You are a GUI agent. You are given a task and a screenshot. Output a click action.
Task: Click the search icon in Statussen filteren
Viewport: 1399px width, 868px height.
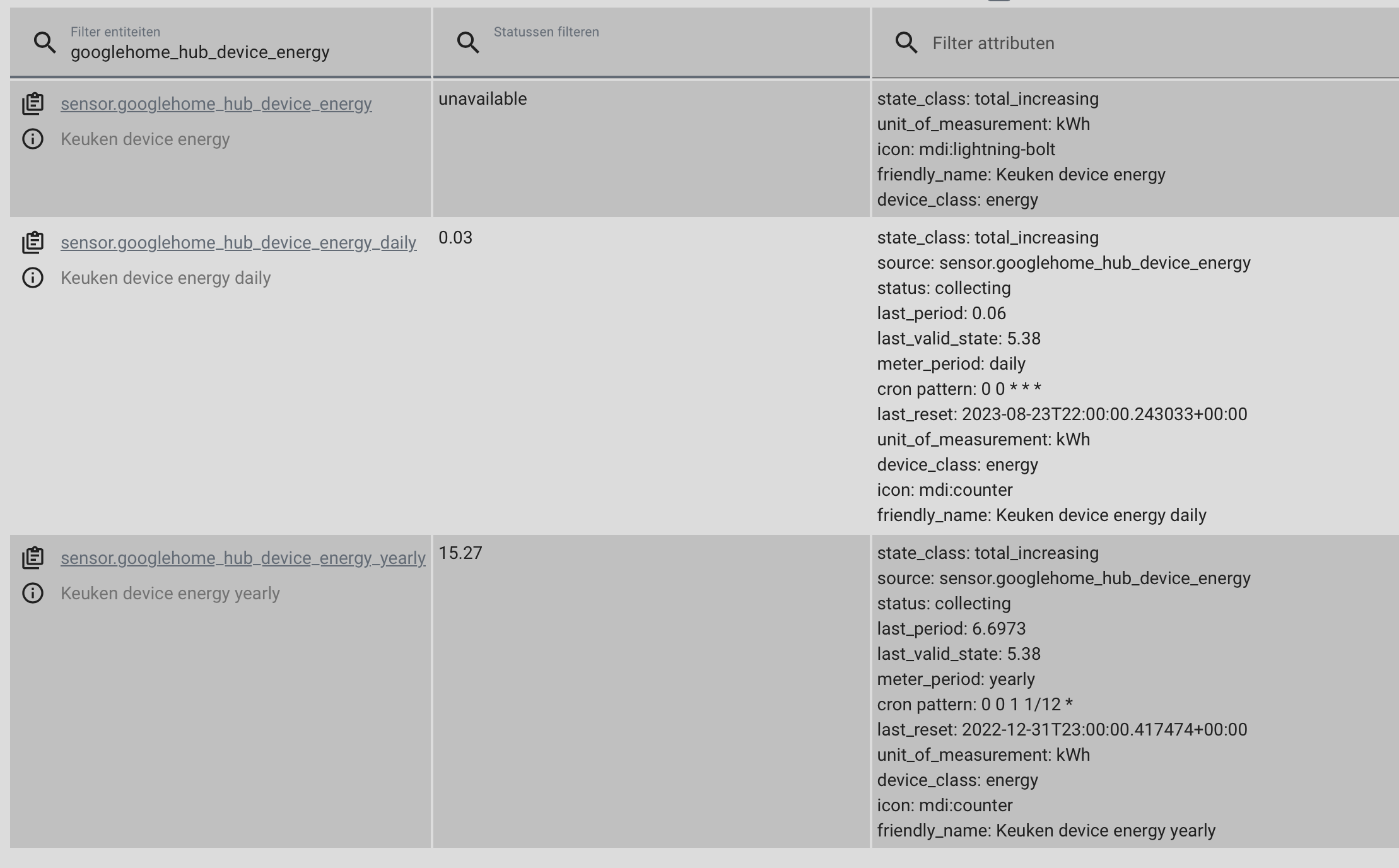[x=467, y=42]
